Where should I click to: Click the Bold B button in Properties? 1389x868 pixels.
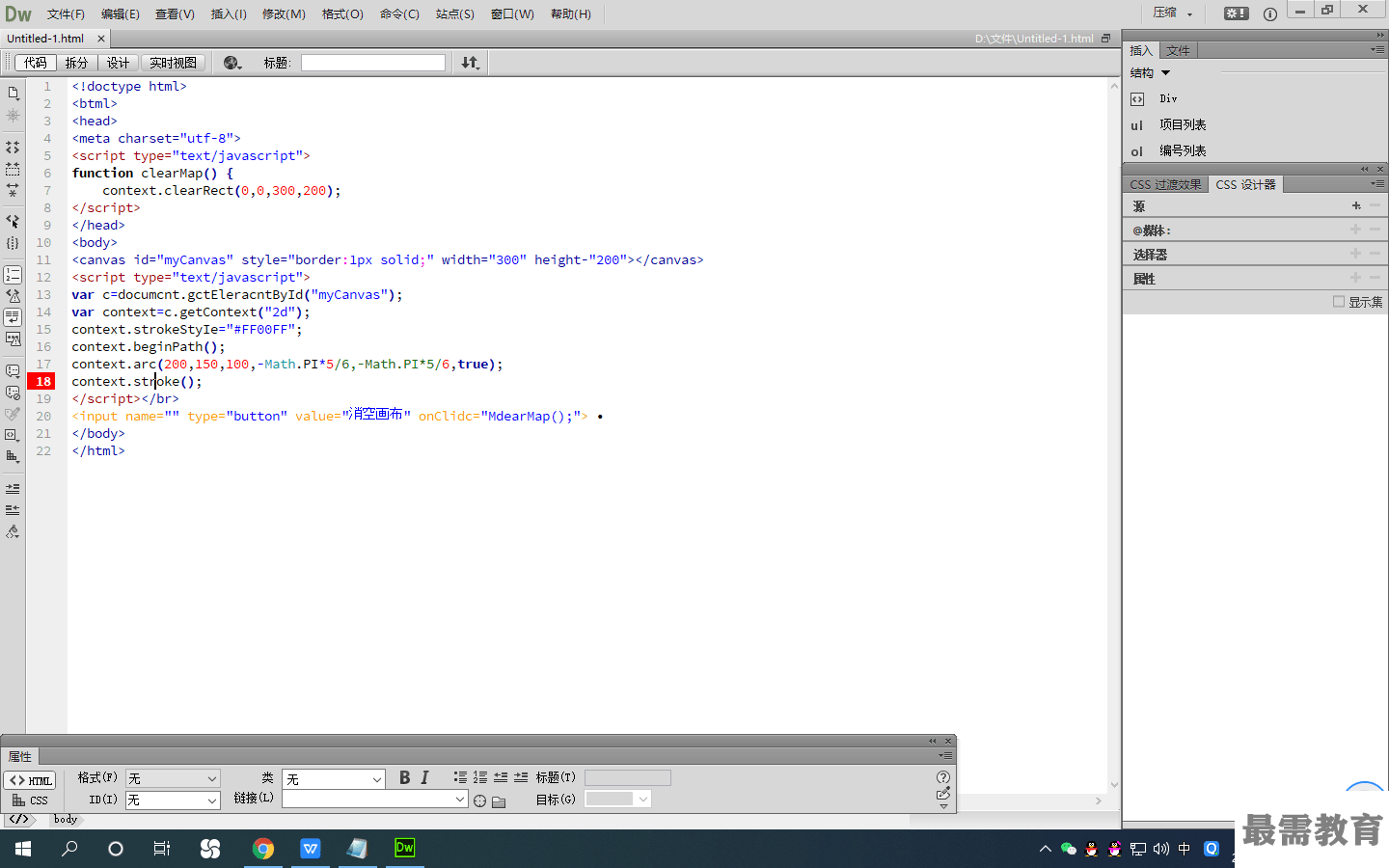[x=404, y=777]
